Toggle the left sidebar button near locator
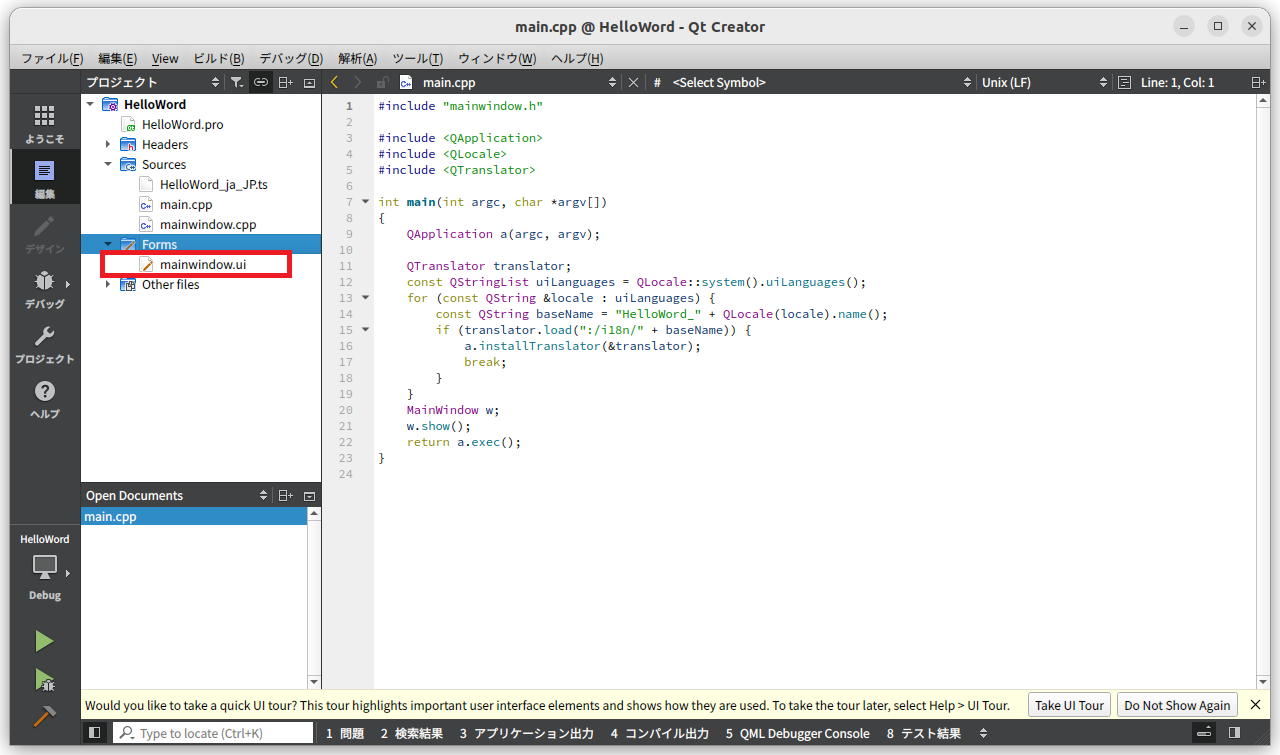This screenshot has width=1280, height=755. pyautogui.click(x=94, y=733)
